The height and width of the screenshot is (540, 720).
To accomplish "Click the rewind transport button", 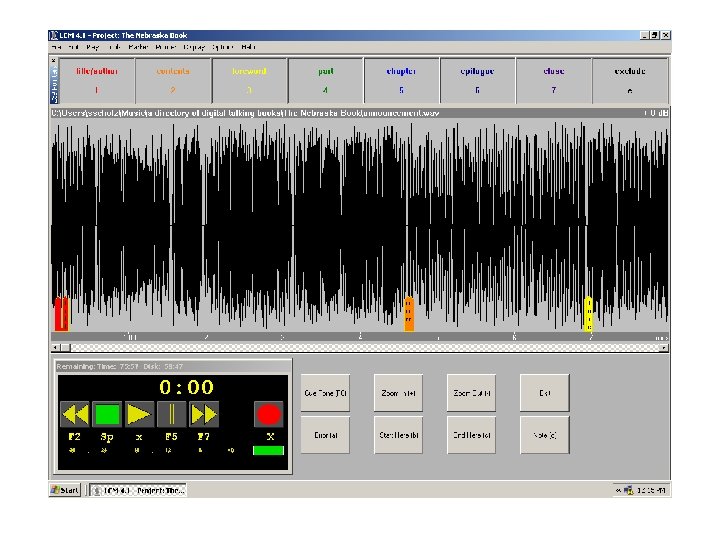I will [75, 414].
